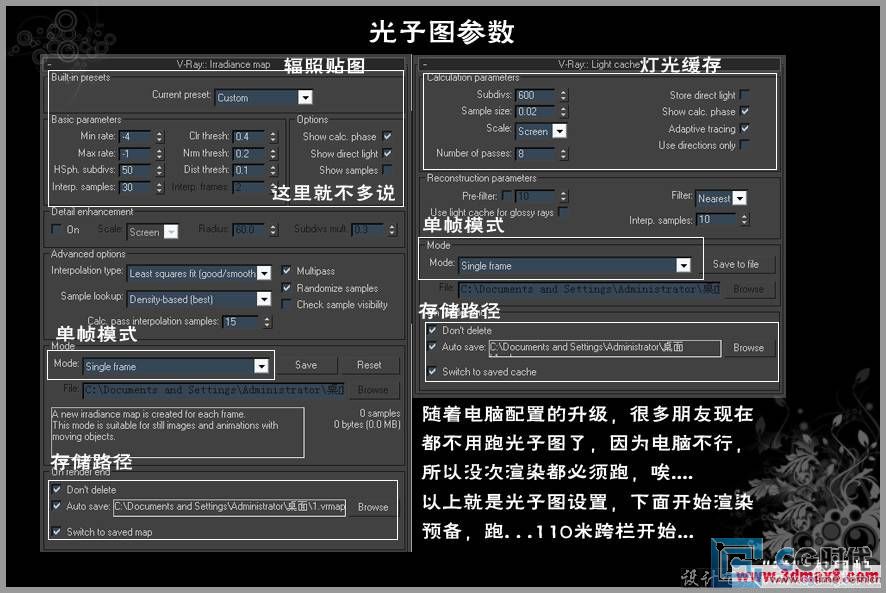Toggle Randomize samples checkbox
886x593 pixels.
click(286, 288)
